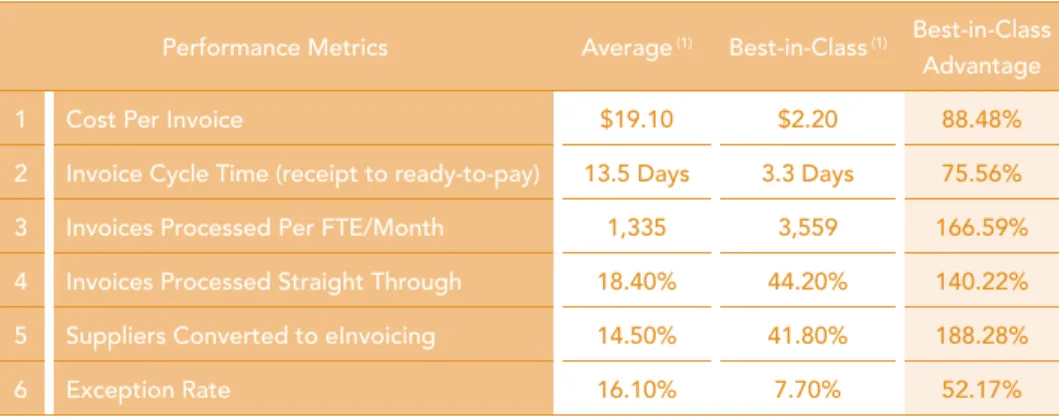1059x420 pixels.
Task: Click the 41.80% eInvoicing cell
Action: 807,336
